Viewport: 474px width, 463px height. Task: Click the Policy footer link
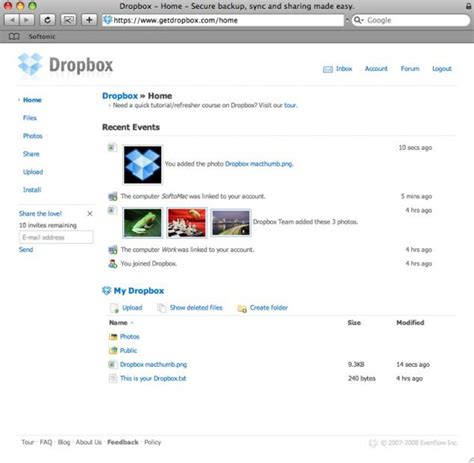[x=153, y=442]
